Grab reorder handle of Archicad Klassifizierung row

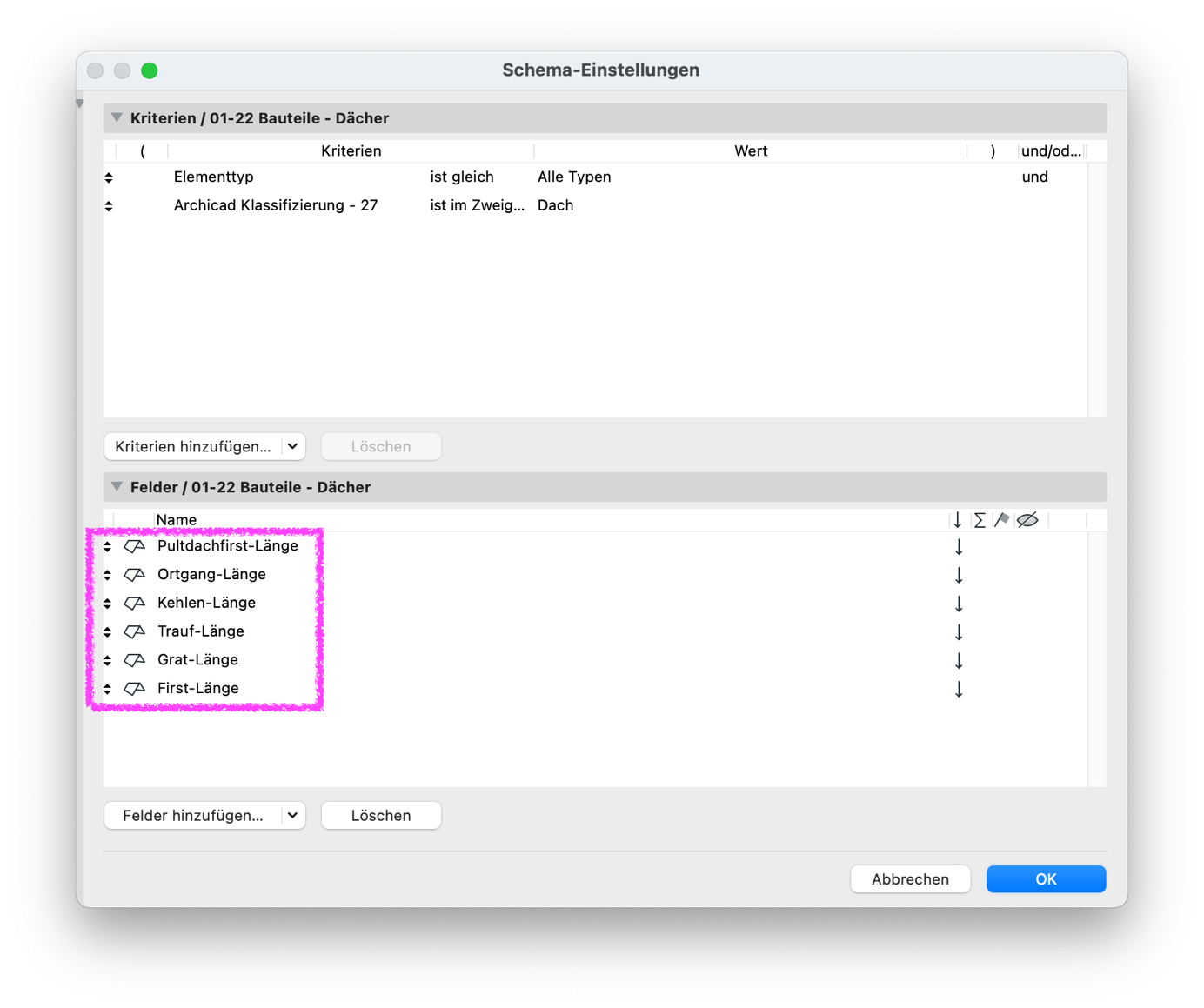[x=109, y=206]
